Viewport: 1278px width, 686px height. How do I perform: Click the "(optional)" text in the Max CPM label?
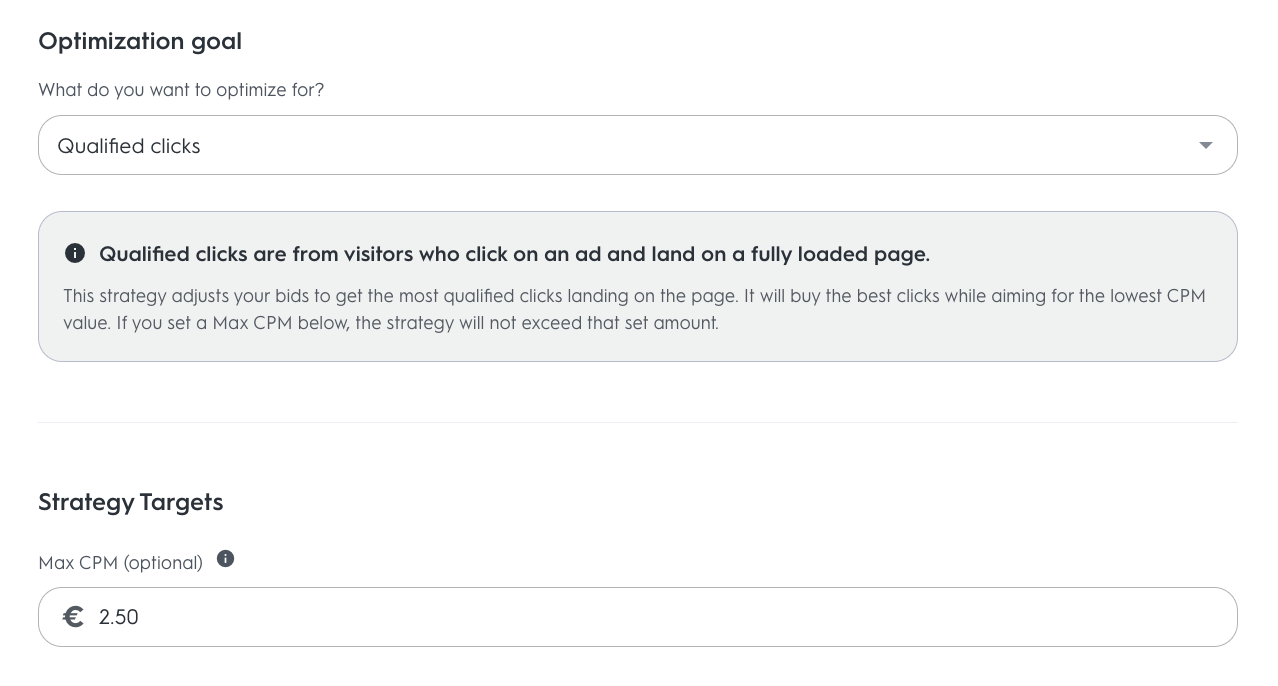(x=163, y=563)
